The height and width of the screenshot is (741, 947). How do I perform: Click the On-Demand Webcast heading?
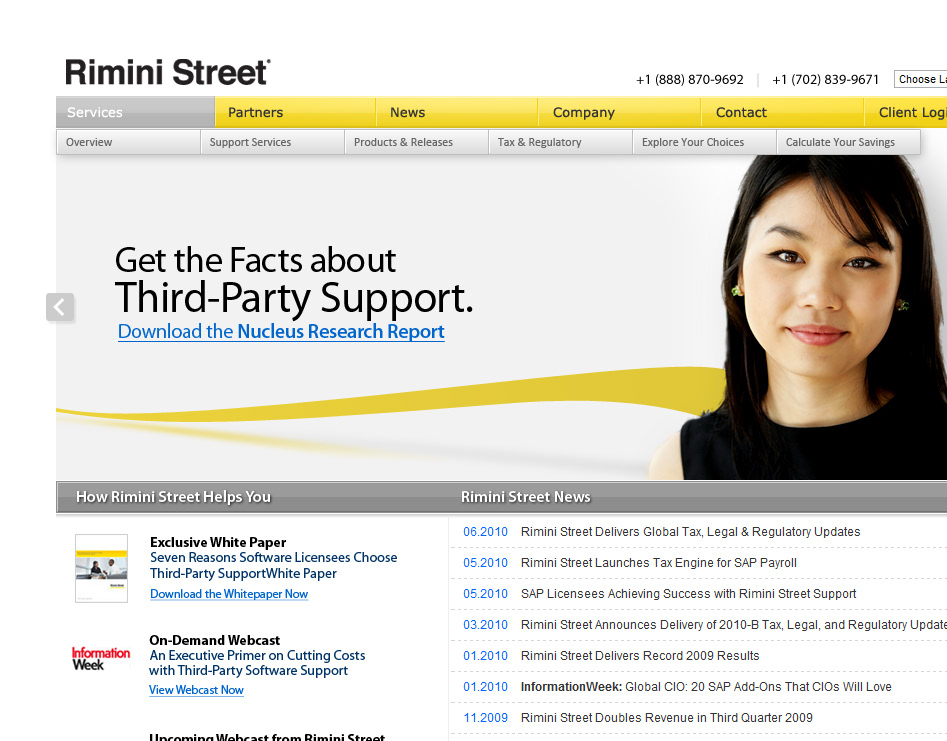point(214,640)
